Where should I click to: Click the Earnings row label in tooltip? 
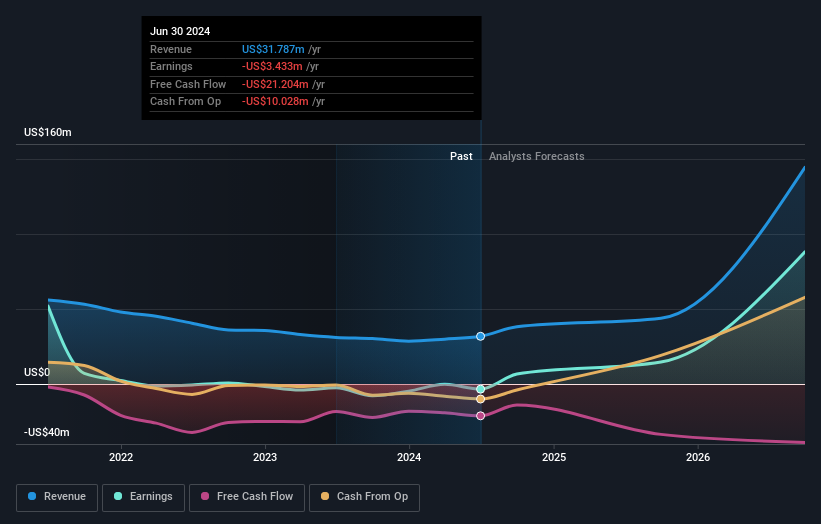point(171,66)
